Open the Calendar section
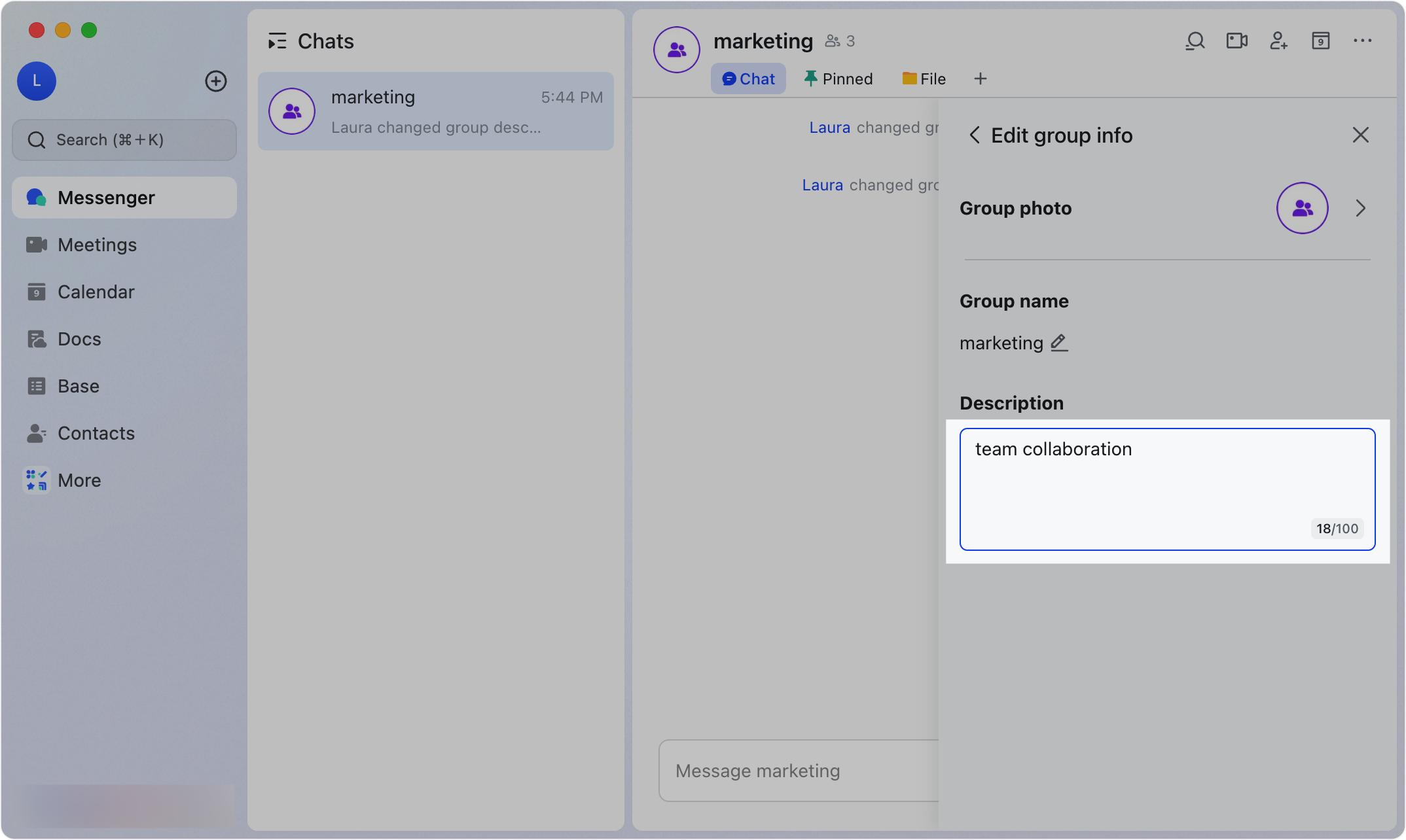Image resolution: width=1406 pixels, height=840 pixels. (x=124, y=292)
